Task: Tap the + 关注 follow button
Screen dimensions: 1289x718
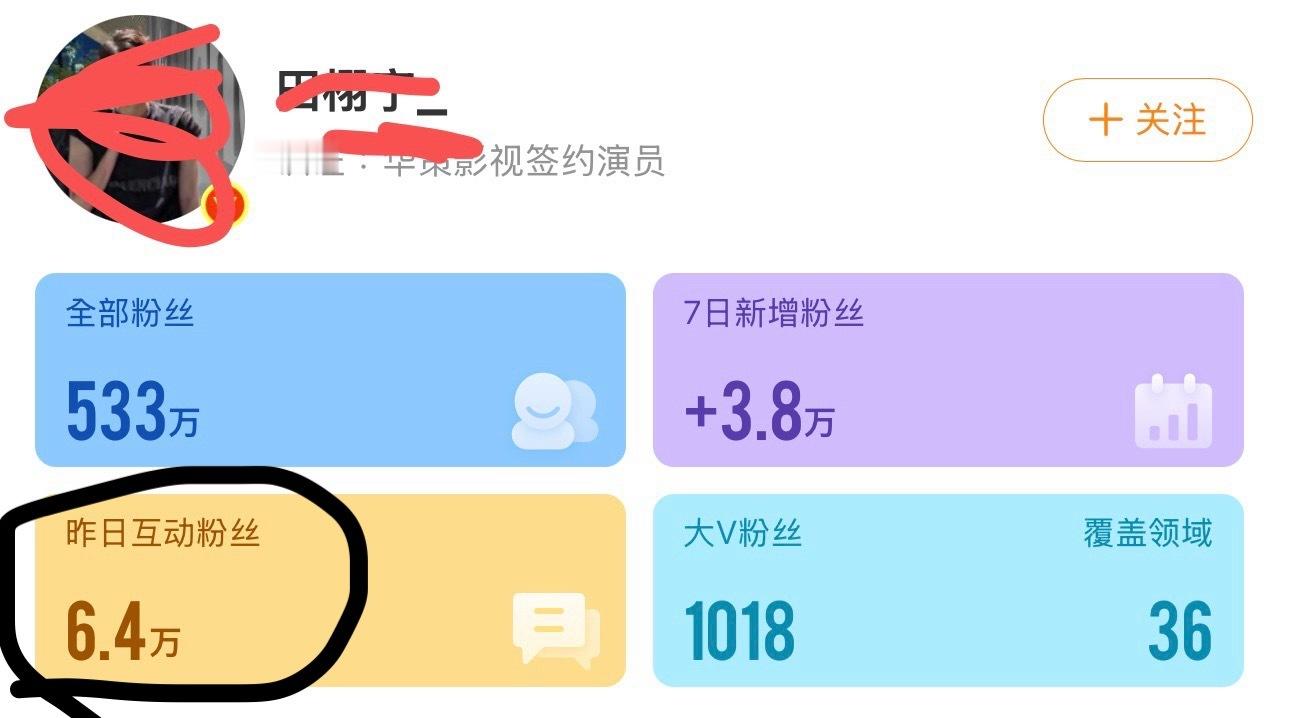Action: (x=1147, y=121)
